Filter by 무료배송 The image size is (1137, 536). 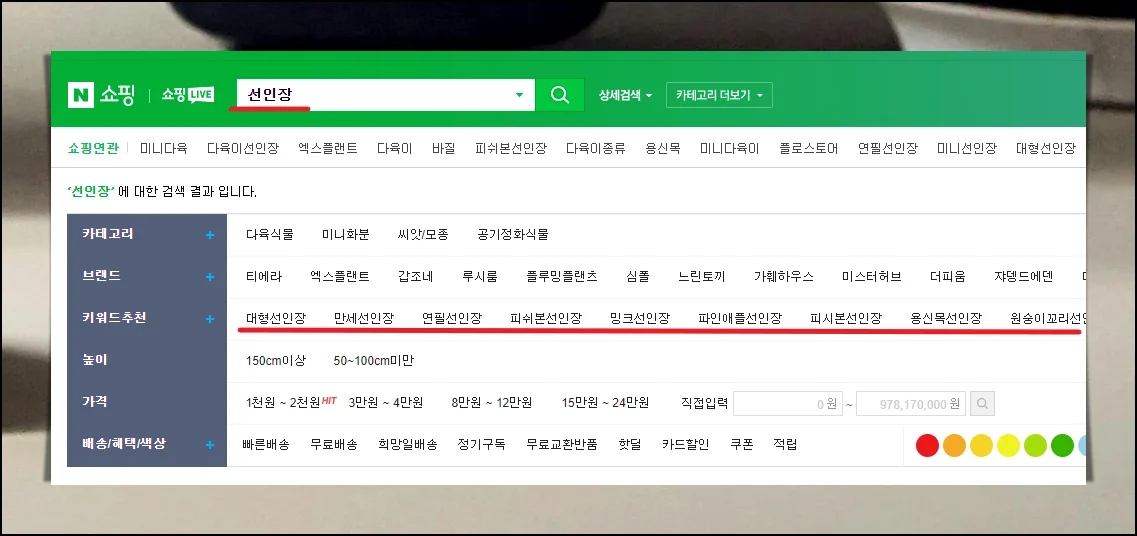pos(334,445)
